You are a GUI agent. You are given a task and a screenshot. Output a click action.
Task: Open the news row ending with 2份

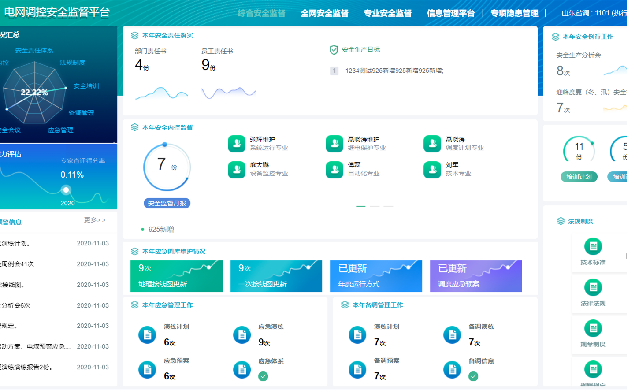click(55, 367)
